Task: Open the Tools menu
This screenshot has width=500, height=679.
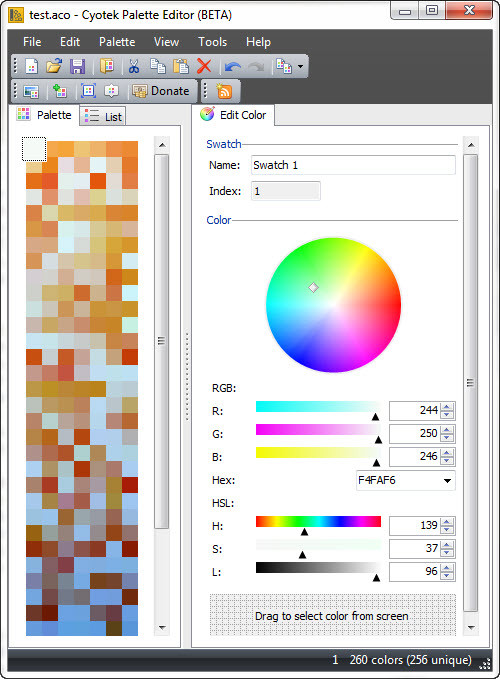Action: 212,42
